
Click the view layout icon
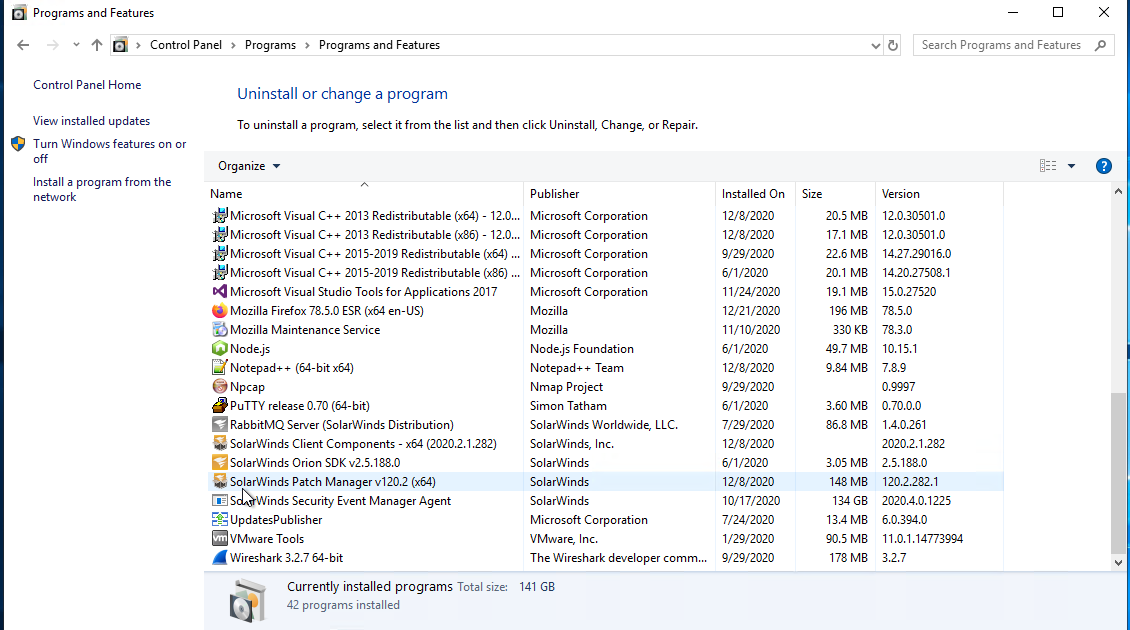[x=1048, y=166]
